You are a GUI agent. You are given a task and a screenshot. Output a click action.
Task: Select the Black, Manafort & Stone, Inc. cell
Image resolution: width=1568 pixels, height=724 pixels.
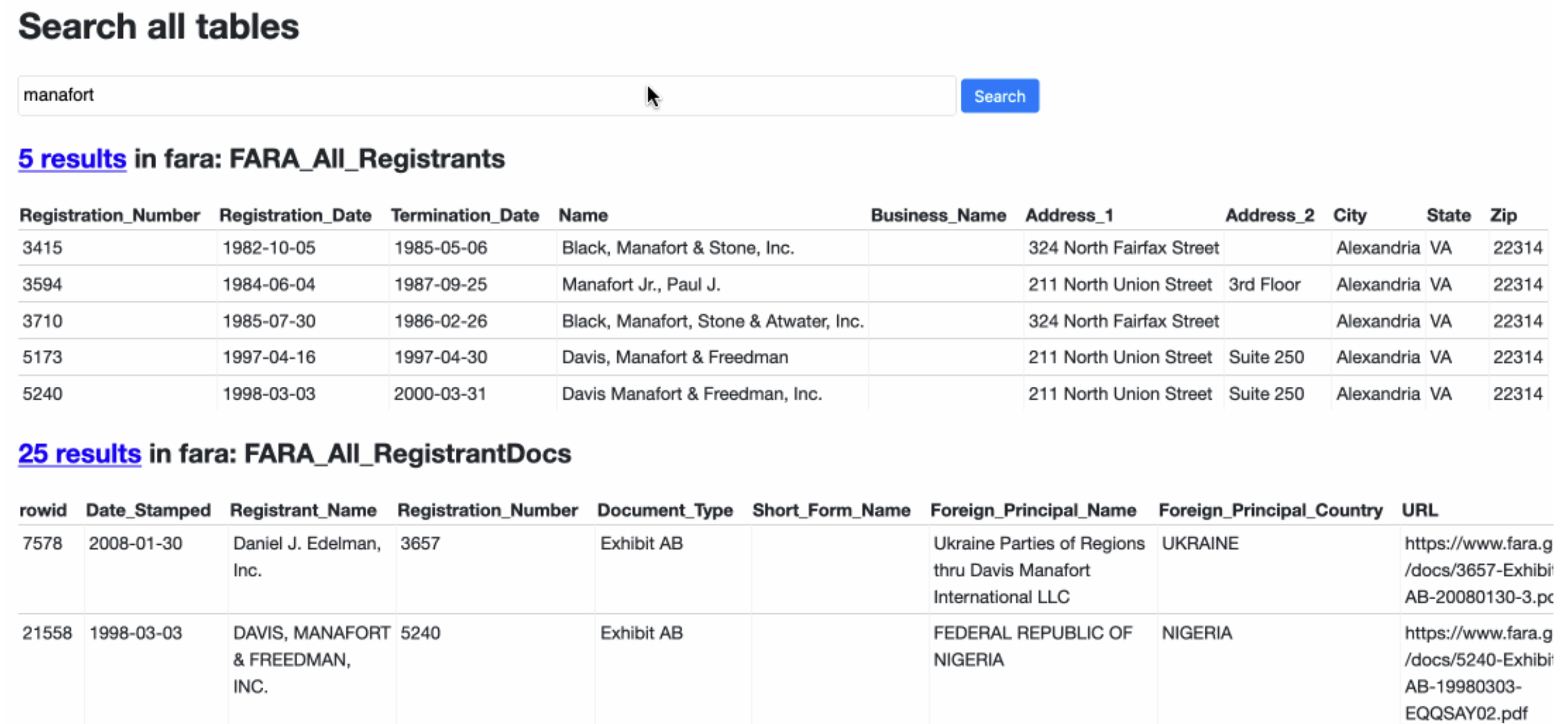pyautogui.click(x=677, y=248)
